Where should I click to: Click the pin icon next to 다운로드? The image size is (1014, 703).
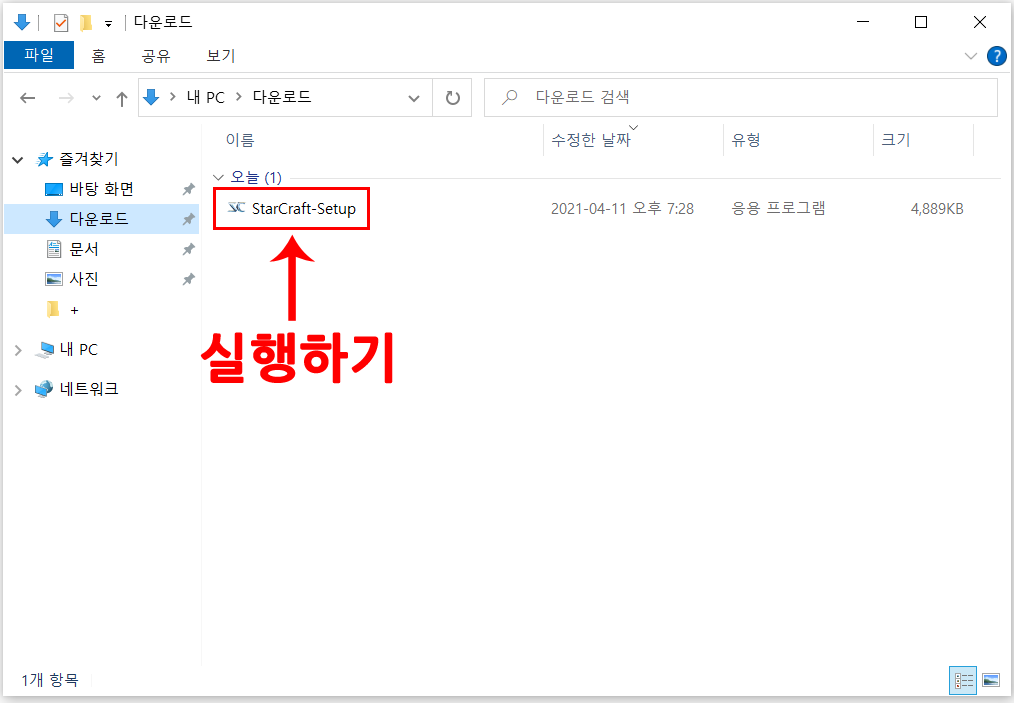188,219
